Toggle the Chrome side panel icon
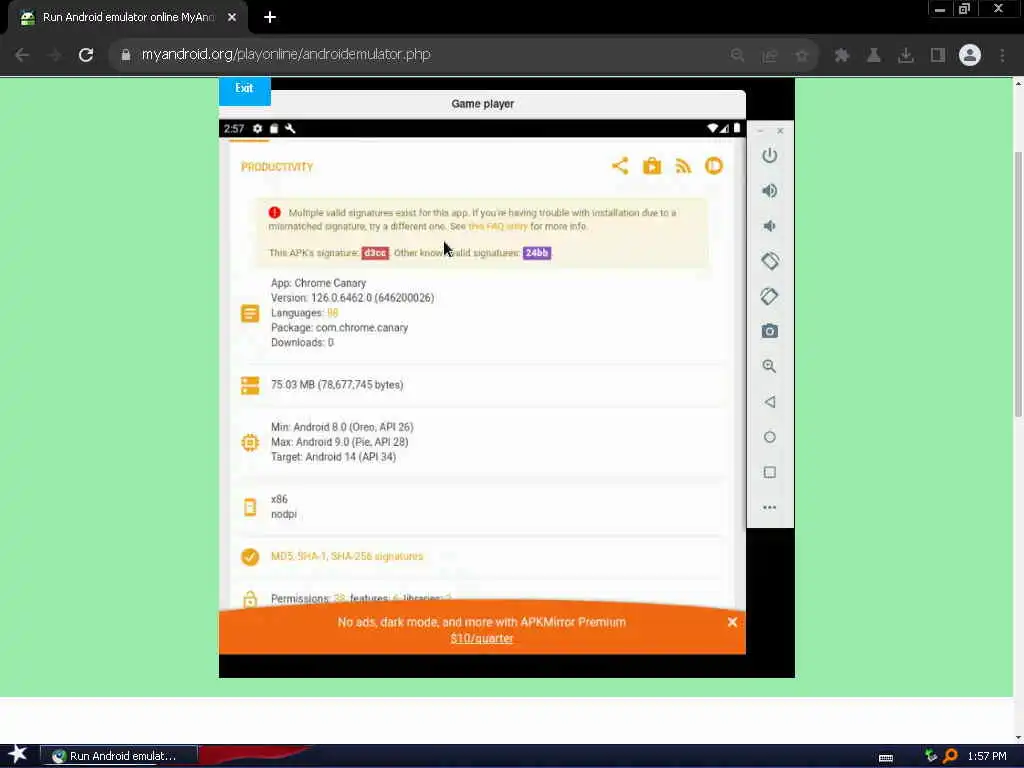 (938, 55)
